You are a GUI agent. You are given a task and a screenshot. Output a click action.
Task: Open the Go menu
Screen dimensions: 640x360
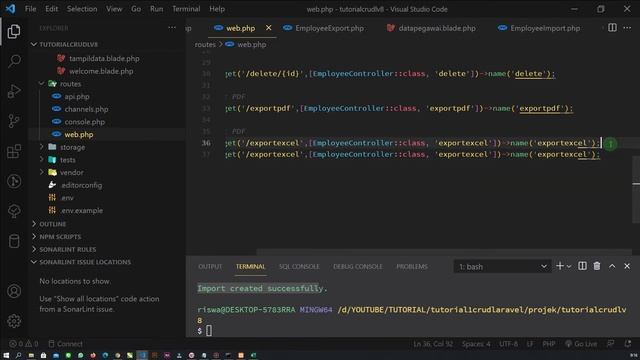click(x=136, y=9)
